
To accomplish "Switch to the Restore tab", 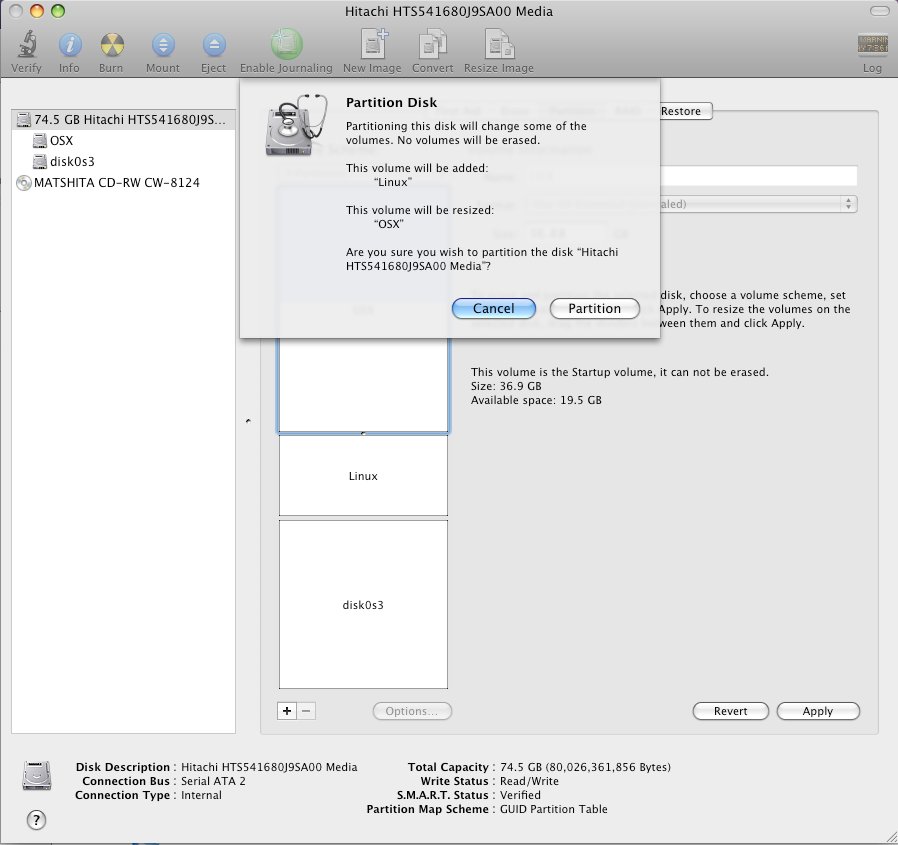I will (684, 111).
